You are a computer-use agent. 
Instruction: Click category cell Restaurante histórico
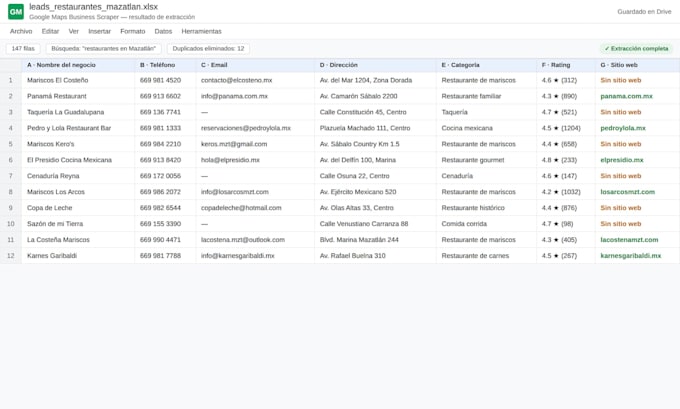coord(487,208)
